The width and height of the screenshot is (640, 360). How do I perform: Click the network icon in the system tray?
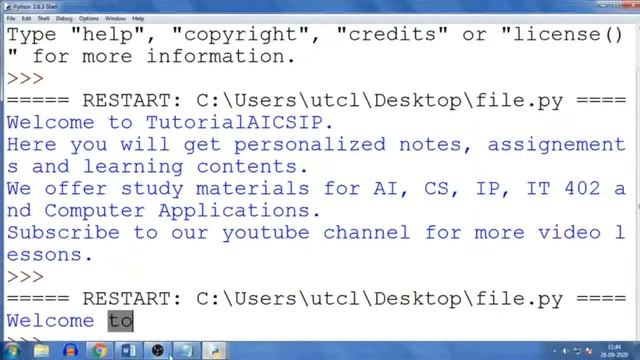(x=577, y=351)
